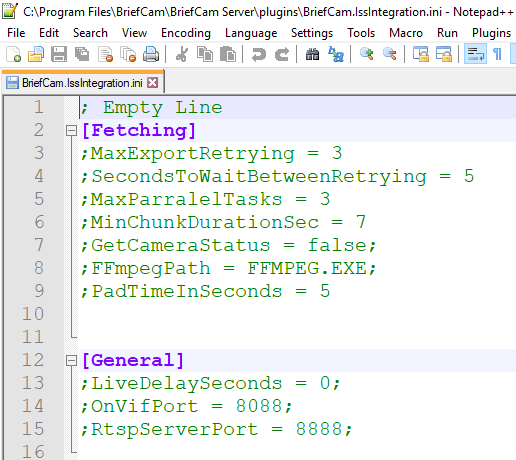Undo the last action with the toolbar arrow

pyautogui.click(x=259, y=54)
